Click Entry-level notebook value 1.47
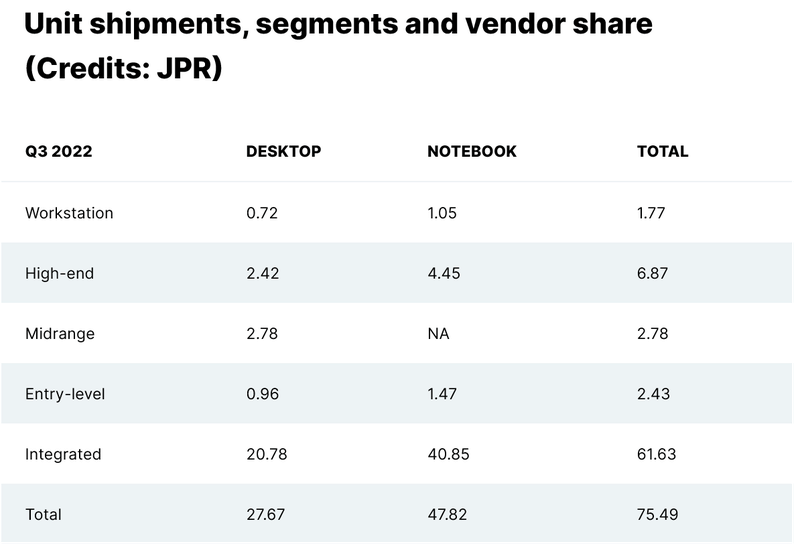This screenshot has height=548, width=800. point(441,394)
